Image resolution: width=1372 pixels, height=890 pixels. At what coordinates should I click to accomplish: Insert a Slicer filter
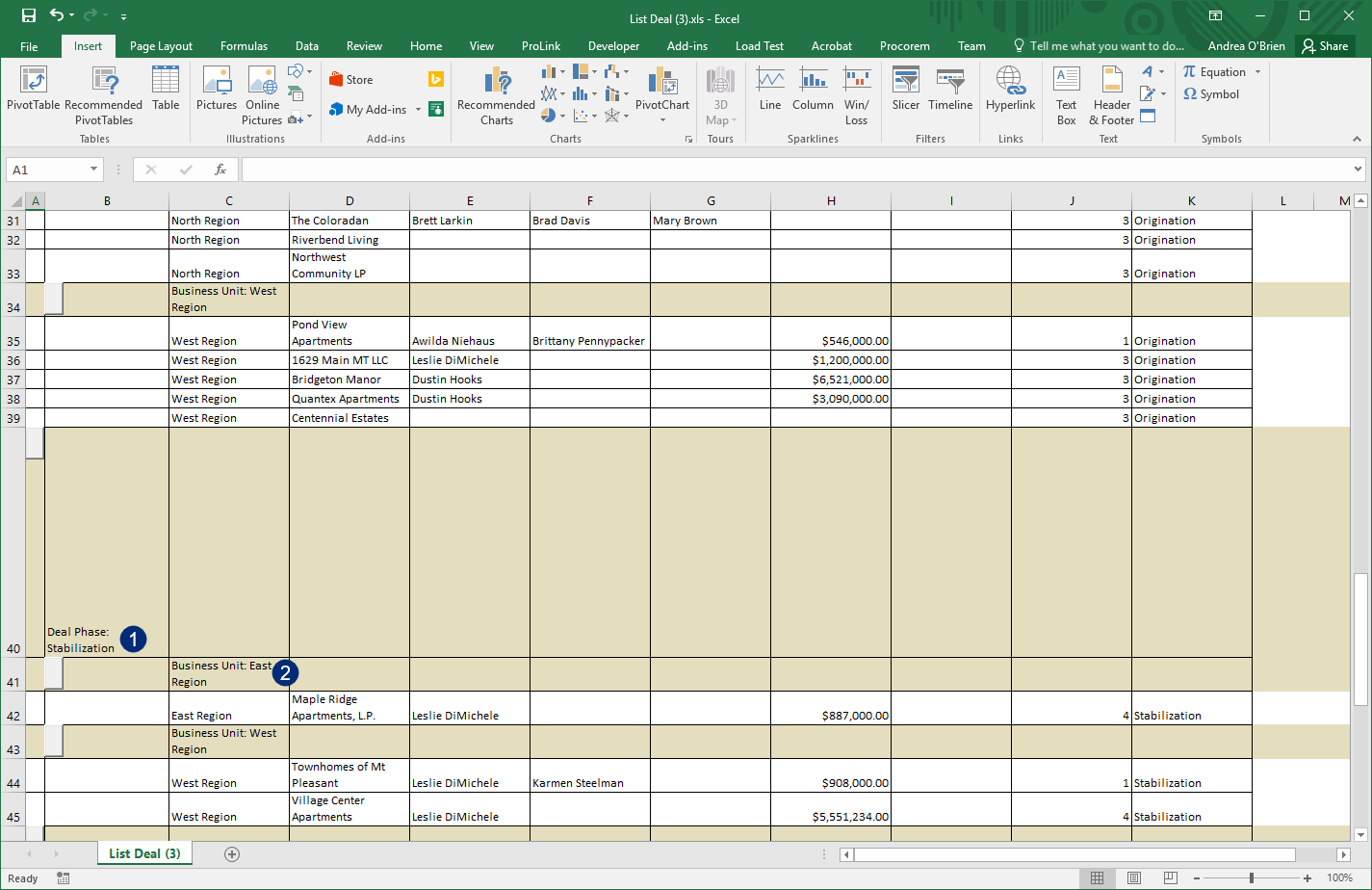pyautogui.click(x=905, y=89)
